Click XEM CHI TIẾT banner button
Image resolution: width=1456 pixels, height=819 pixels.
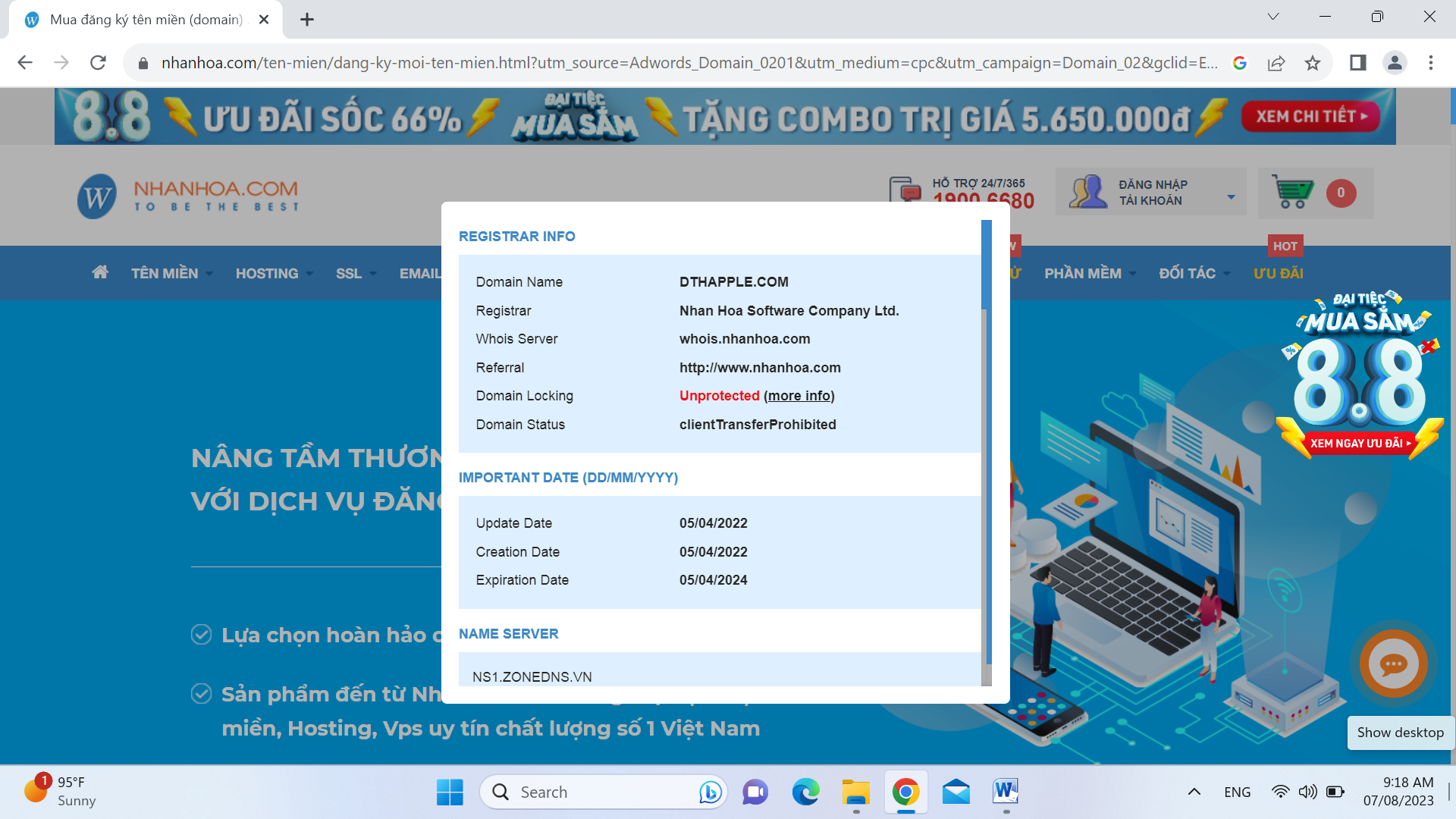pyautogui.click(x=1311, y=116)
